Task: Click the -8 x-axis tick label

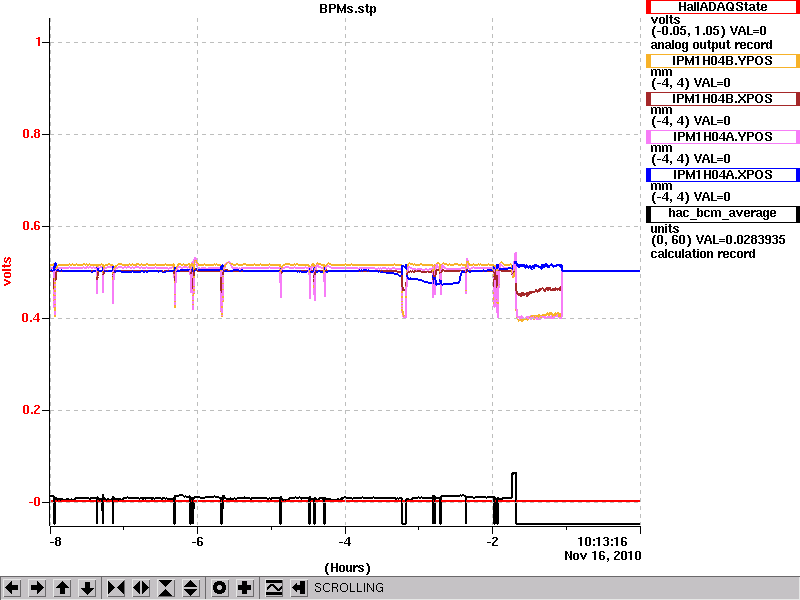Action: [x=54, y=542]
